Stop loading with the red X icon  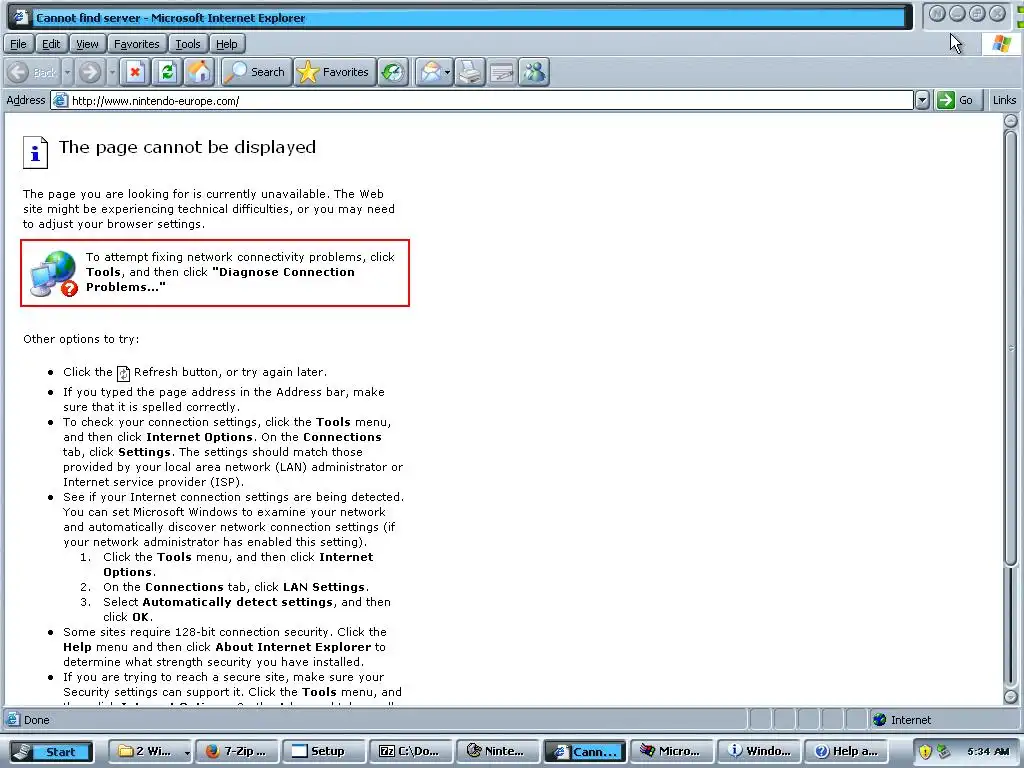pos(135,72)
